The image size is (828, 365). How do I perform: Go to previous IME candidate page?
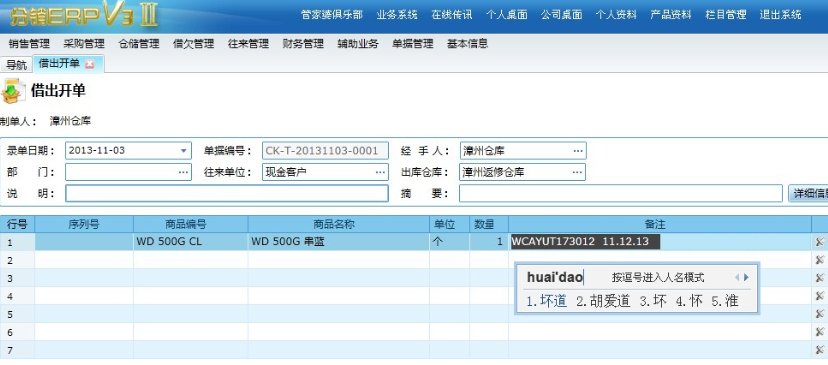[x=737, y=277]
